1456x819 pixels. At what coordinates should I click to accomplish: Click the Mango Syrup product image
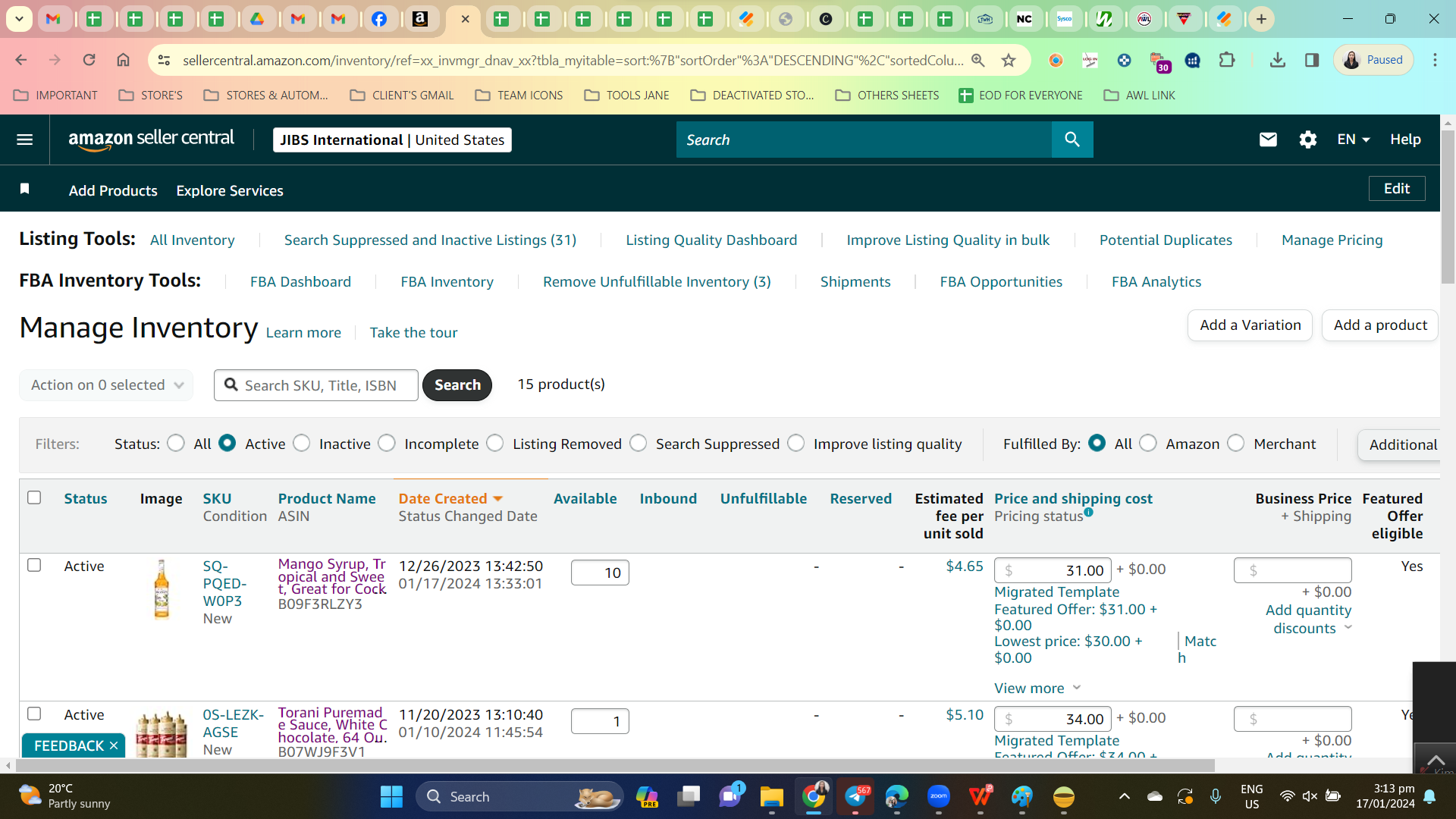point(162,589)
